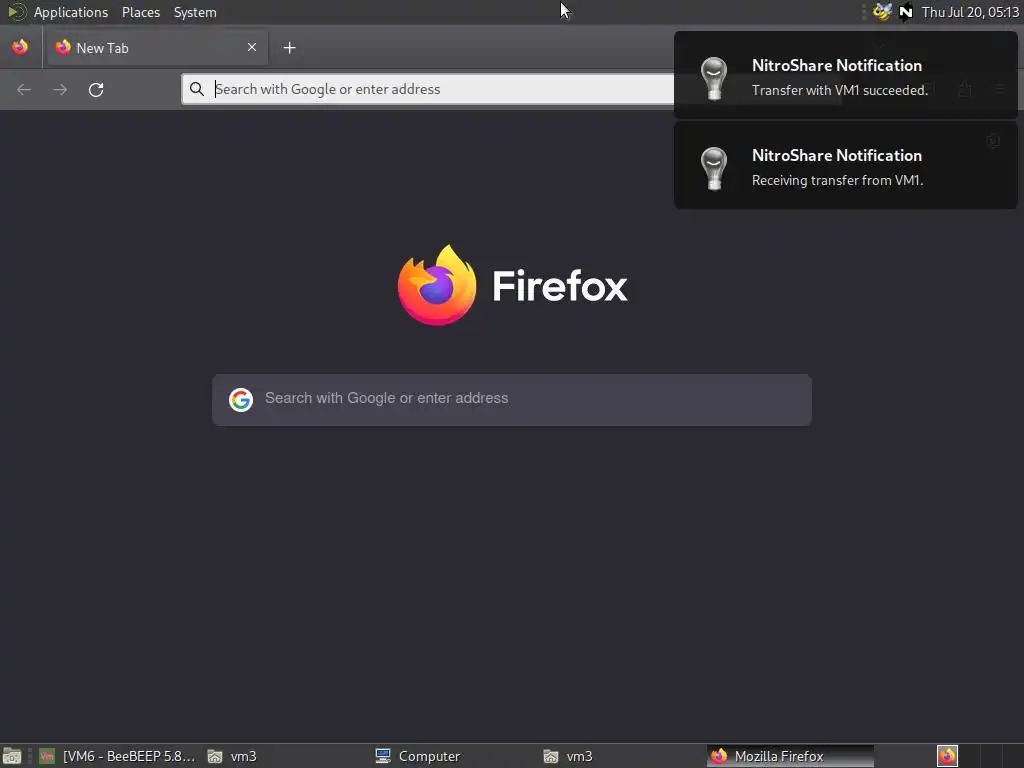Click the BeeBEEP bee tray icon
The image size is (1024, 768).
[882, 12]
